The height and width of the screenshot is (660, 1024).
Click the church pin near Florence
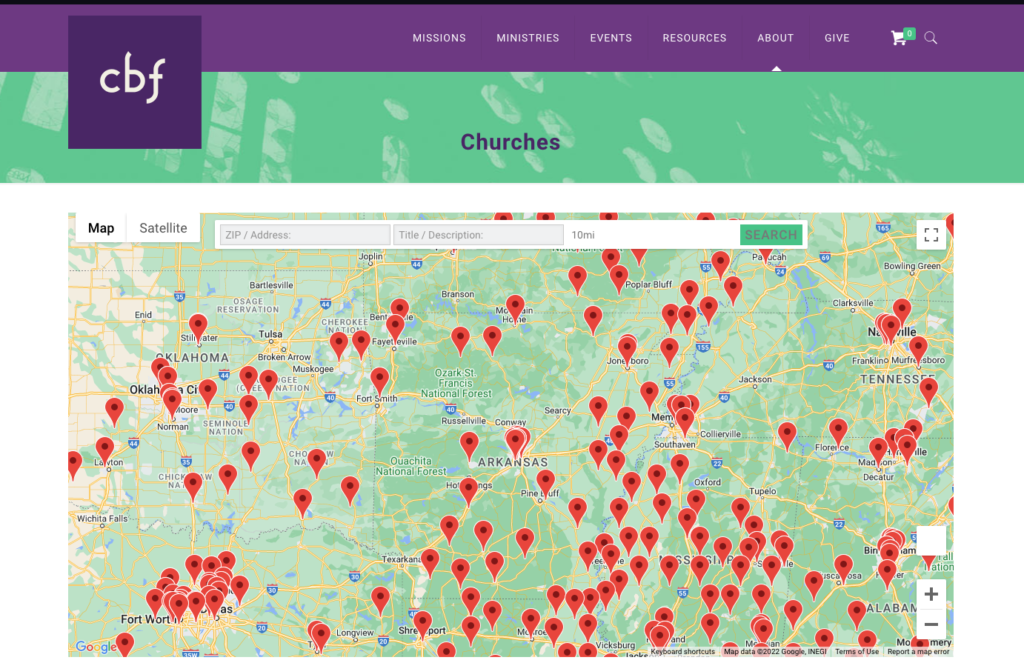tap(838, 434)
